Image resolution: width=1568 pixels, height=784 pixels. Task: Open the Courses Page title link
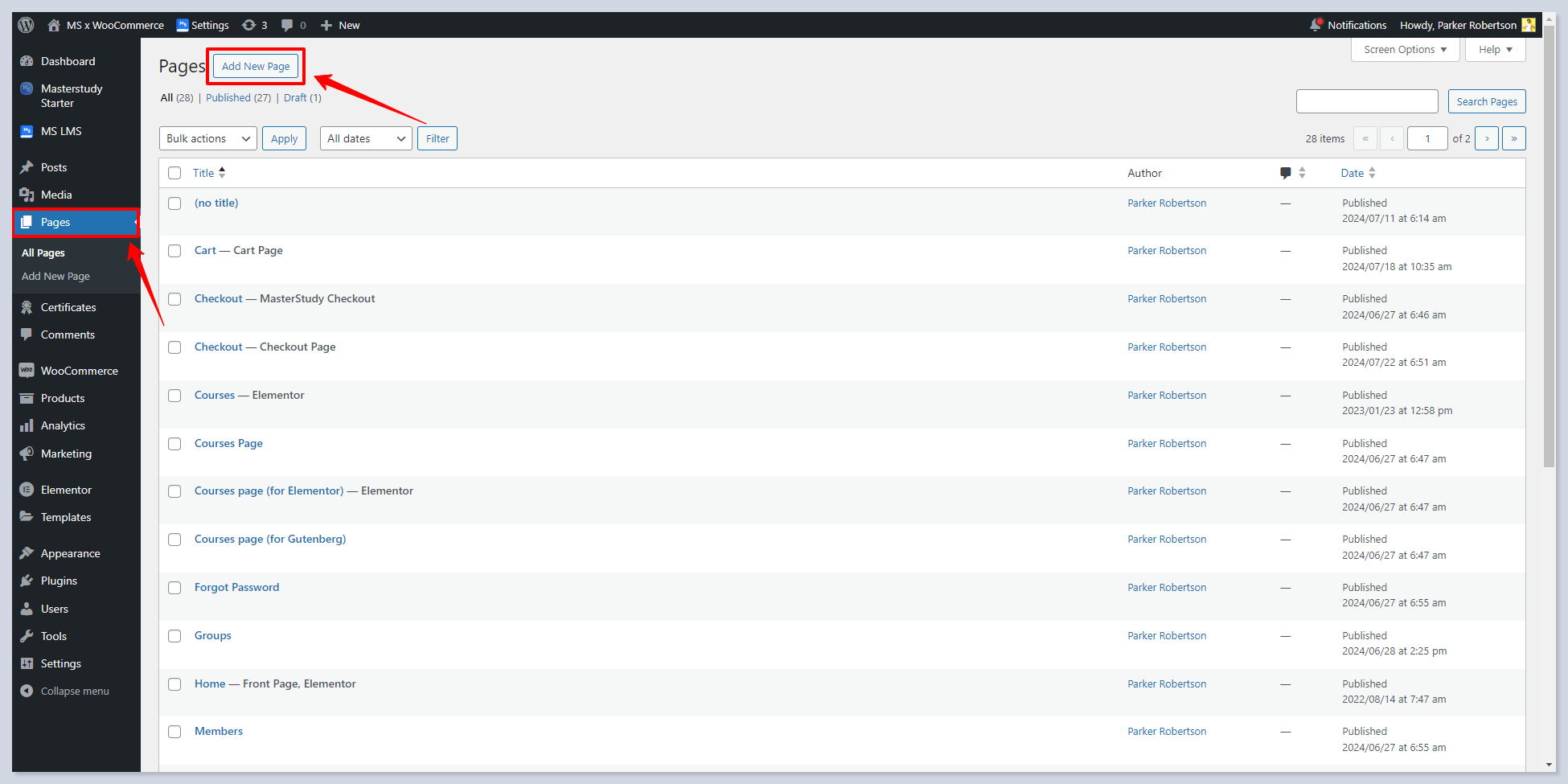point(228,443)
